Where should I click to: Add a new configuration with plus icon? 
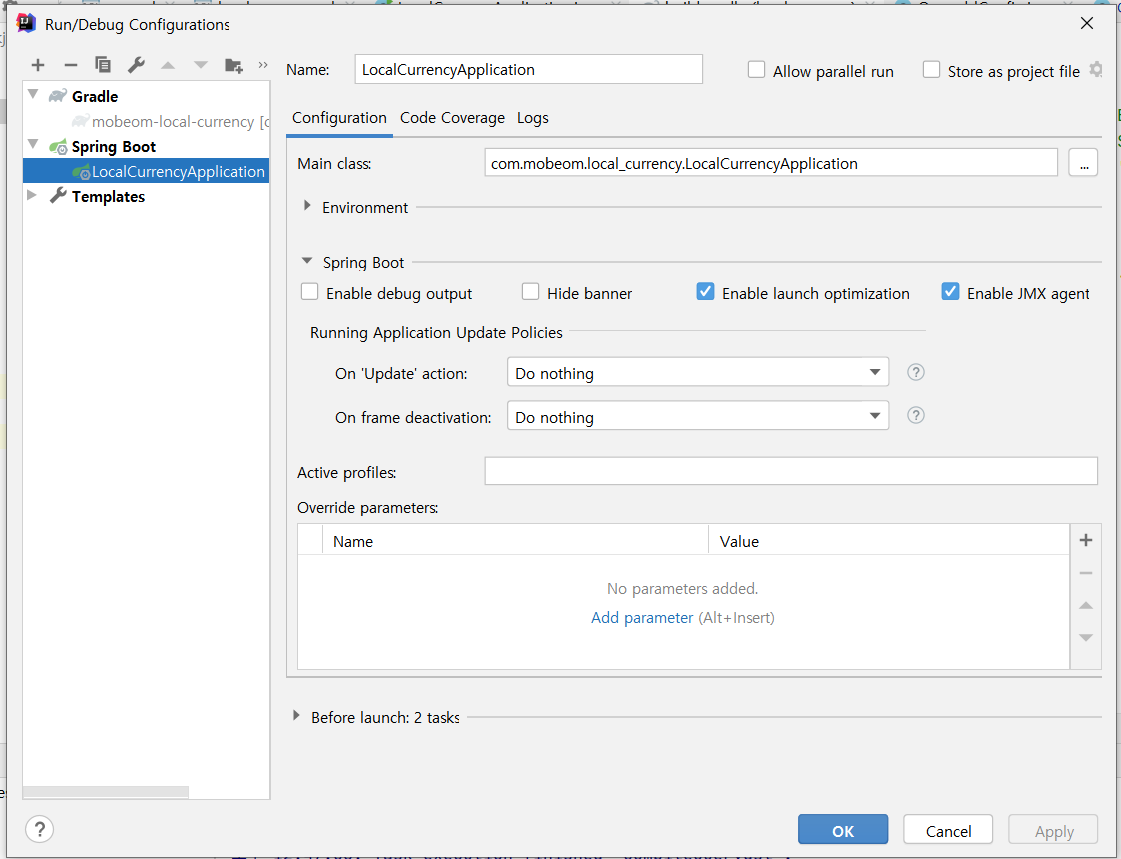38,66
